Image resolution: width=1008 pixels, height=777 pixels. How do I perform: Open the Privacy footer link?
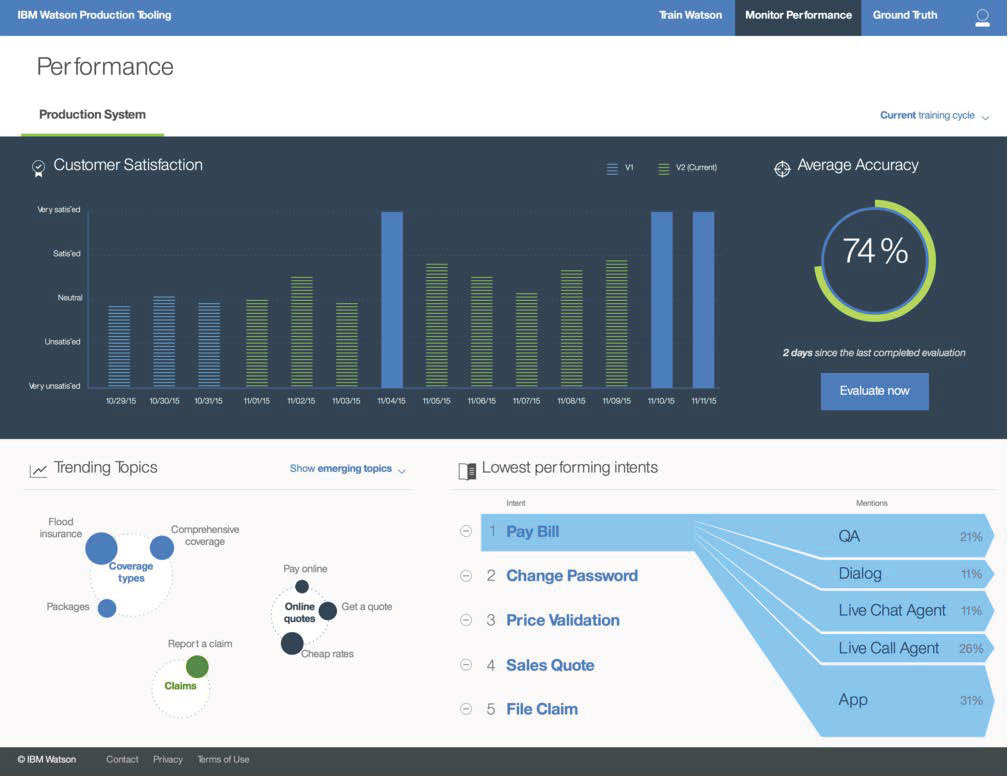pyautogui.click(x=168, y=760)
